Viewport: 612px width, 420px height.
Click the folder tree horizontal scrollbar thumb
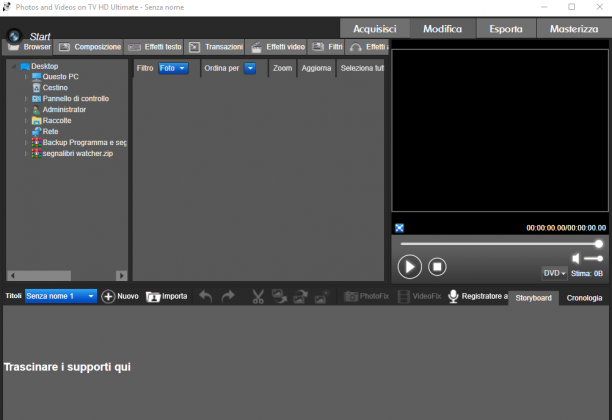pyautogui.click(x=44, y=276)
